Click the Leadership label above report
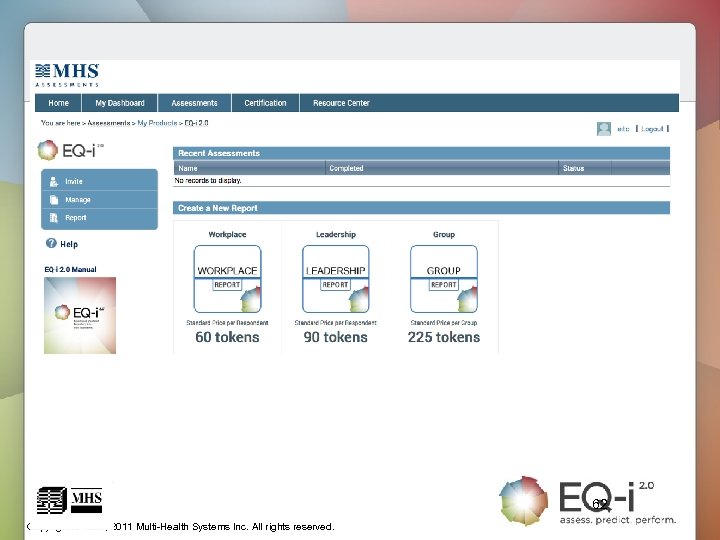This screenshot has width=720, height=540. point(336,234)
